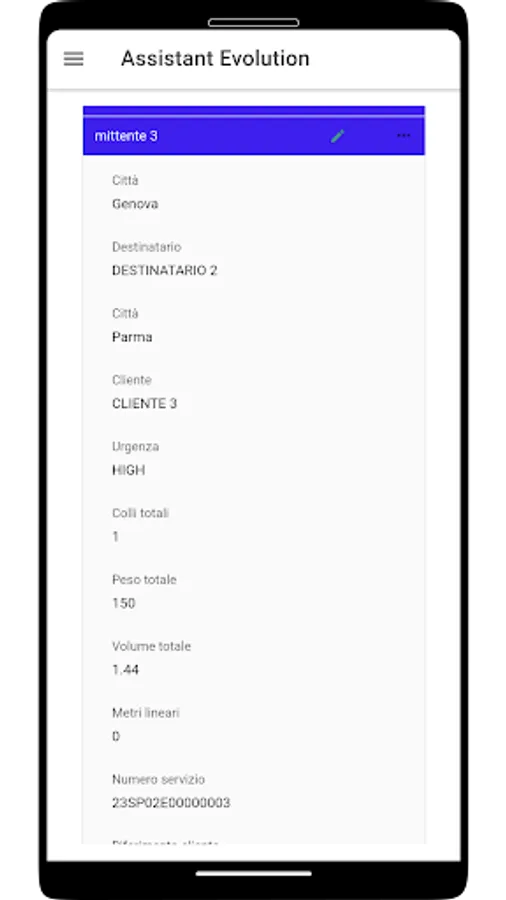Select the mittente 3 card header
The height and width of the screenshot is (900, 506).
click(254, 135)
